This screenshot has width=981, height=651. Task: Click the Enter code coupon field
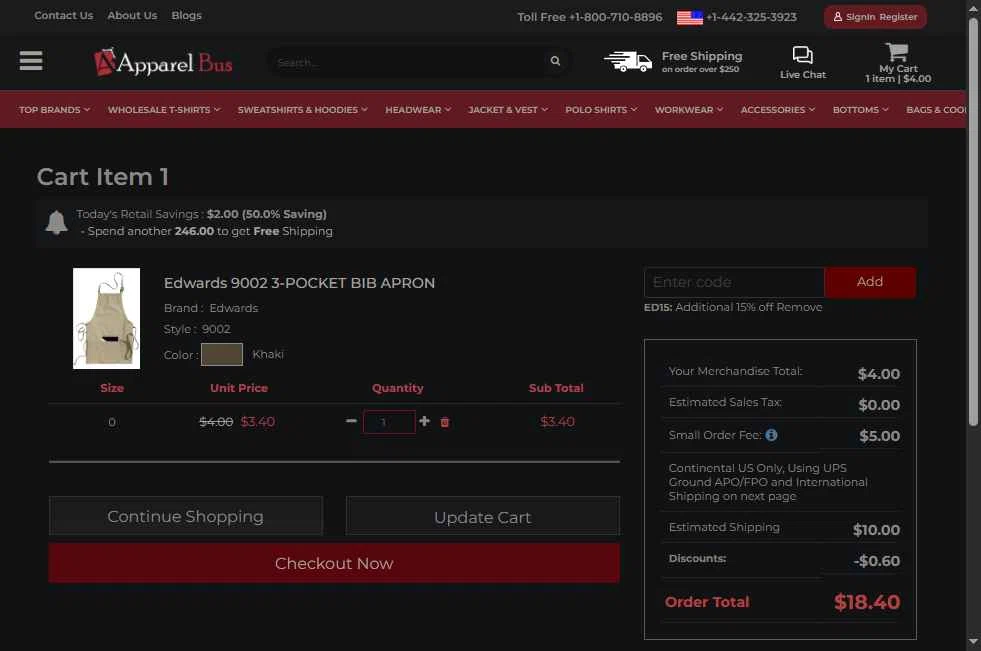point(734,282)
